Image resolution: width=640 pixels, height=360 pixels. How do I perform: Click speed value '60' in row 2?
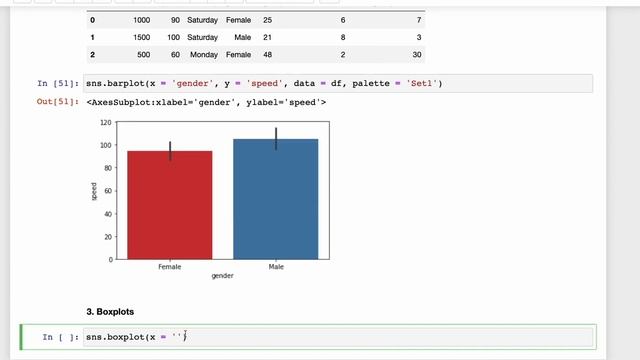coord(176,55)
